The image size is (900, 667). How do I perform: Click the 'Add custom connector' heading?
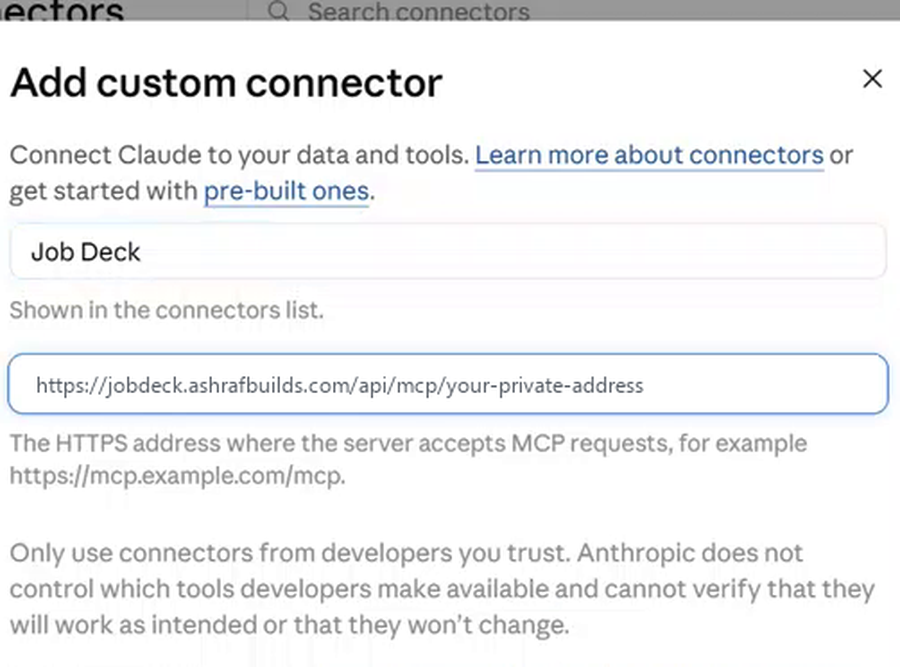coord(227,83)
